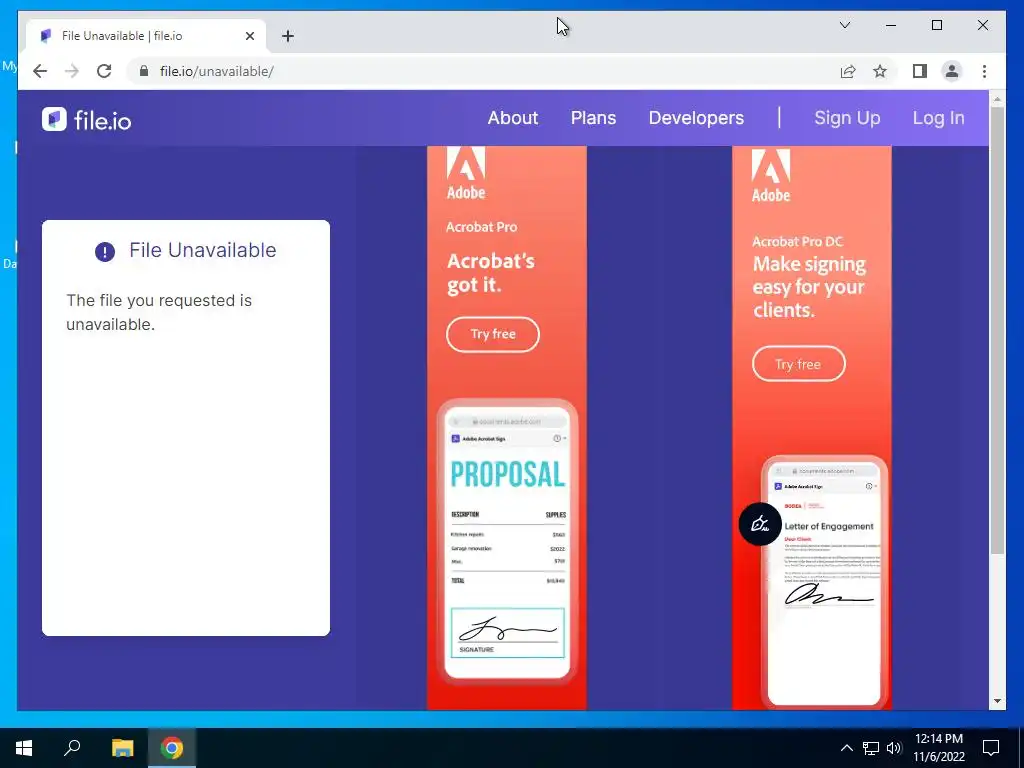This screenshot has height=768, width=1024.
Task: Open Chrome three-dot menu
Action: [x=984, y=71]
